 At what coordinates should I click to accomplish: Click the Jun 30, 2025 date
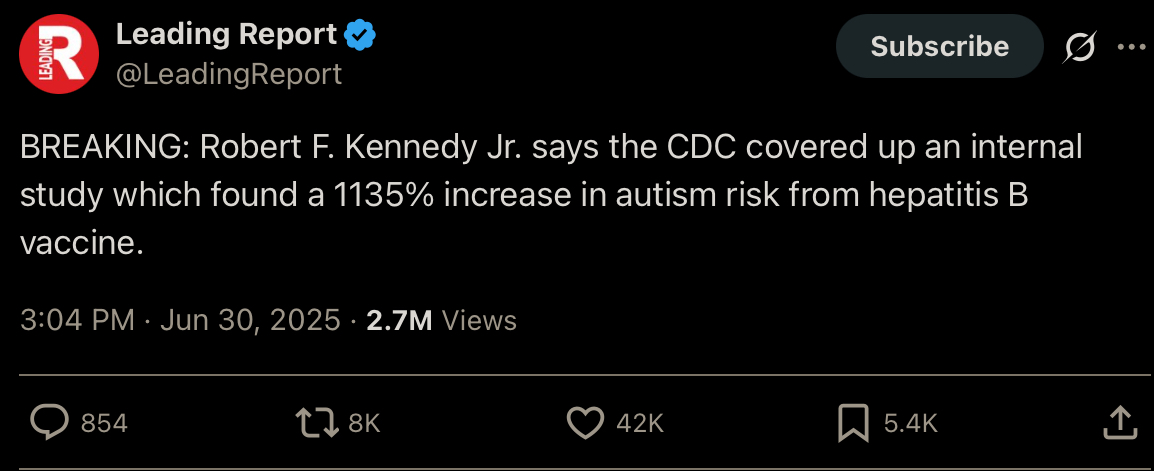pos(250,320)
